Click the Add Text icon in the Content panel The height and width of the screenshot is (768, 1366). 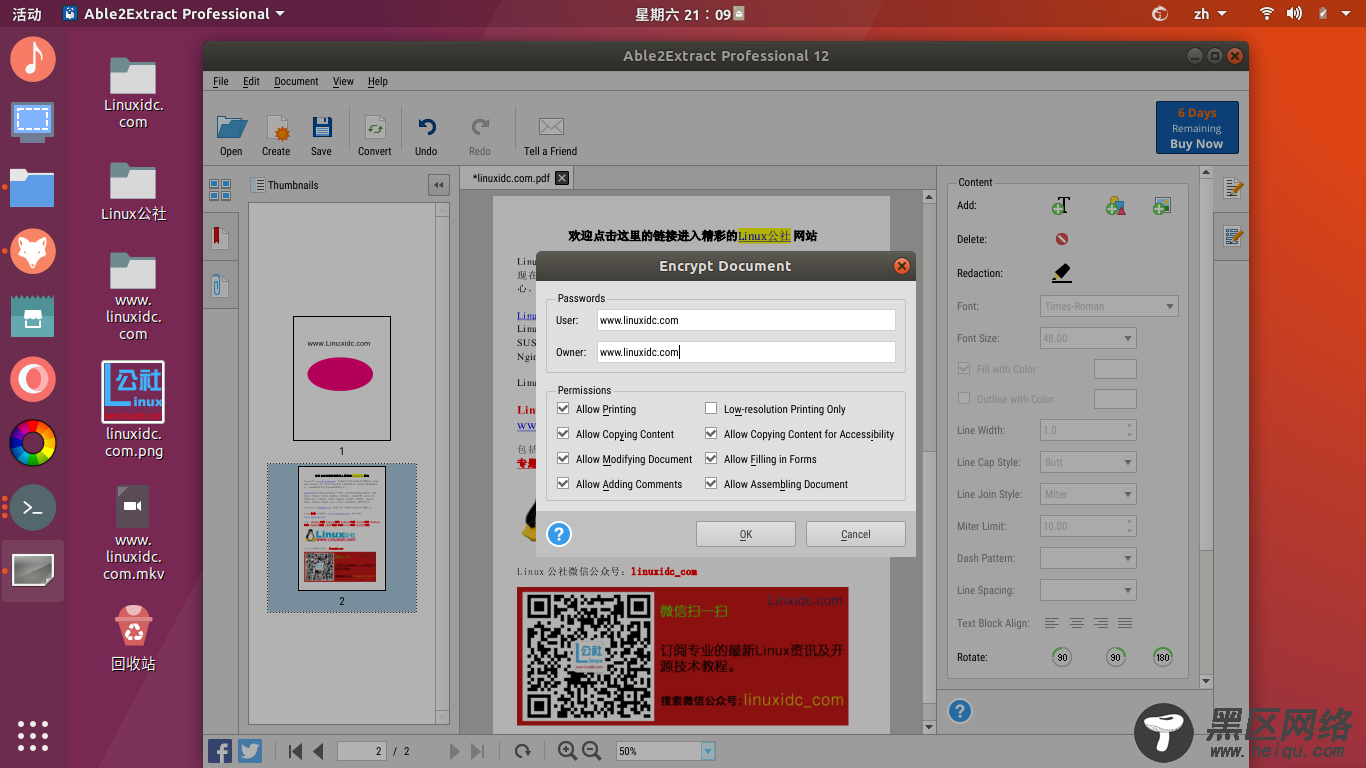(1061, 206)
